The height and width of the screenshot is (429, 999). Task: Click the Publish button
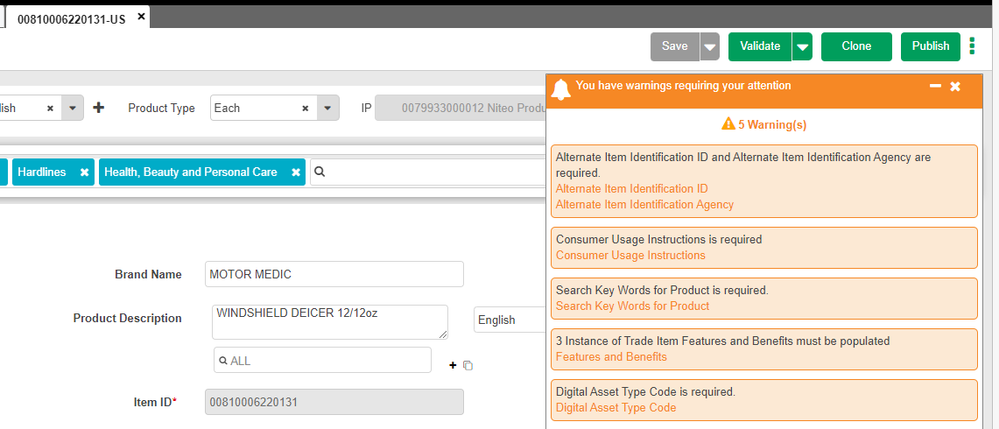point(930,47)
